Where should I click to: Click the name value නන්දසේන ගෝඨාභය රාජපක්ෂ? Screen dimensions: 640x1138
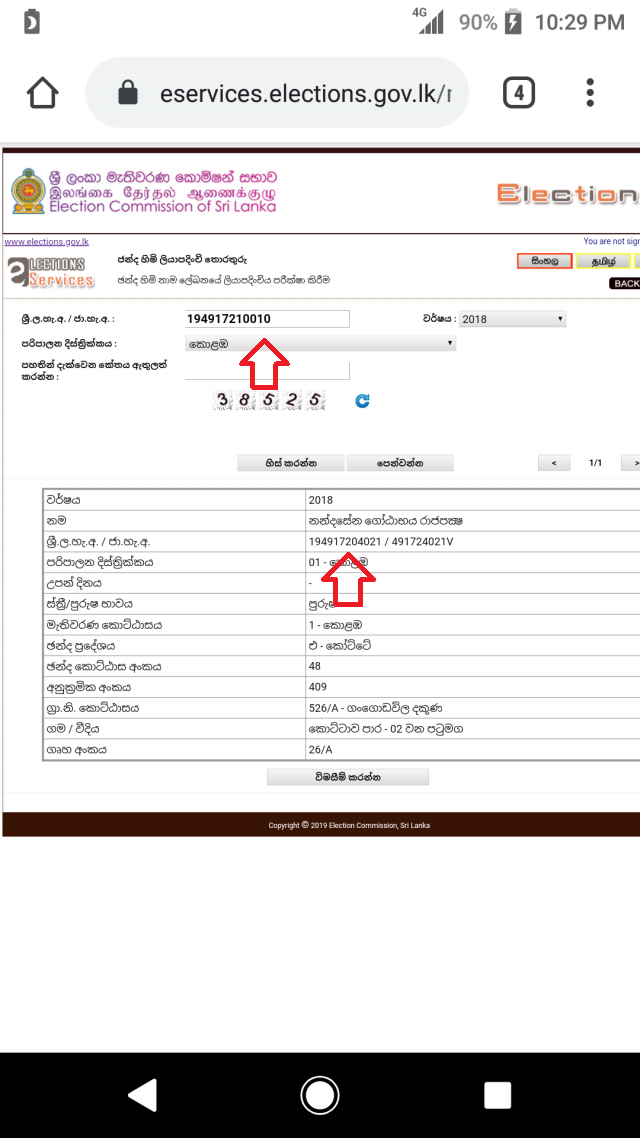[x=386, y=521]
